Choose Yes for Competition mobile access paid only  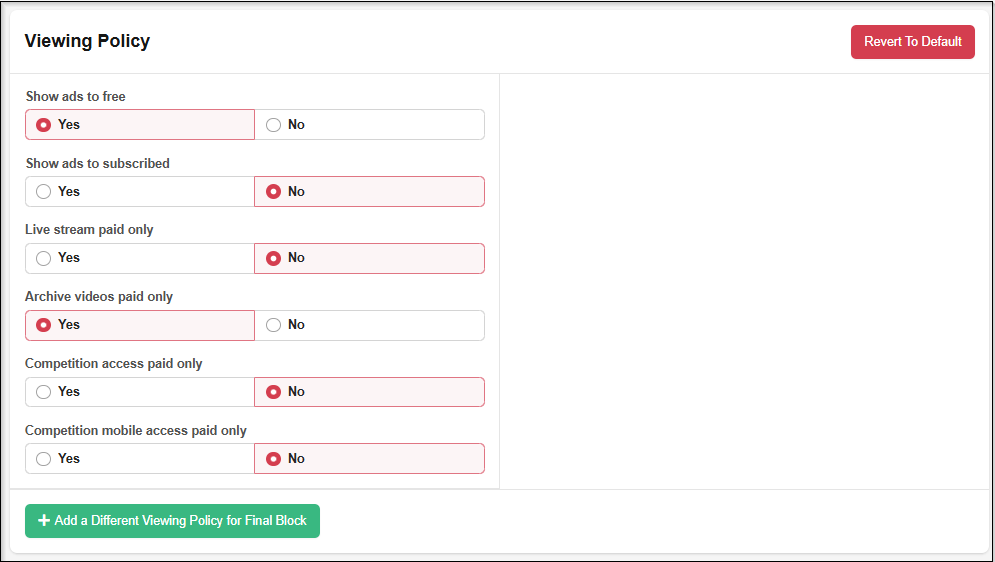[44, 459]
